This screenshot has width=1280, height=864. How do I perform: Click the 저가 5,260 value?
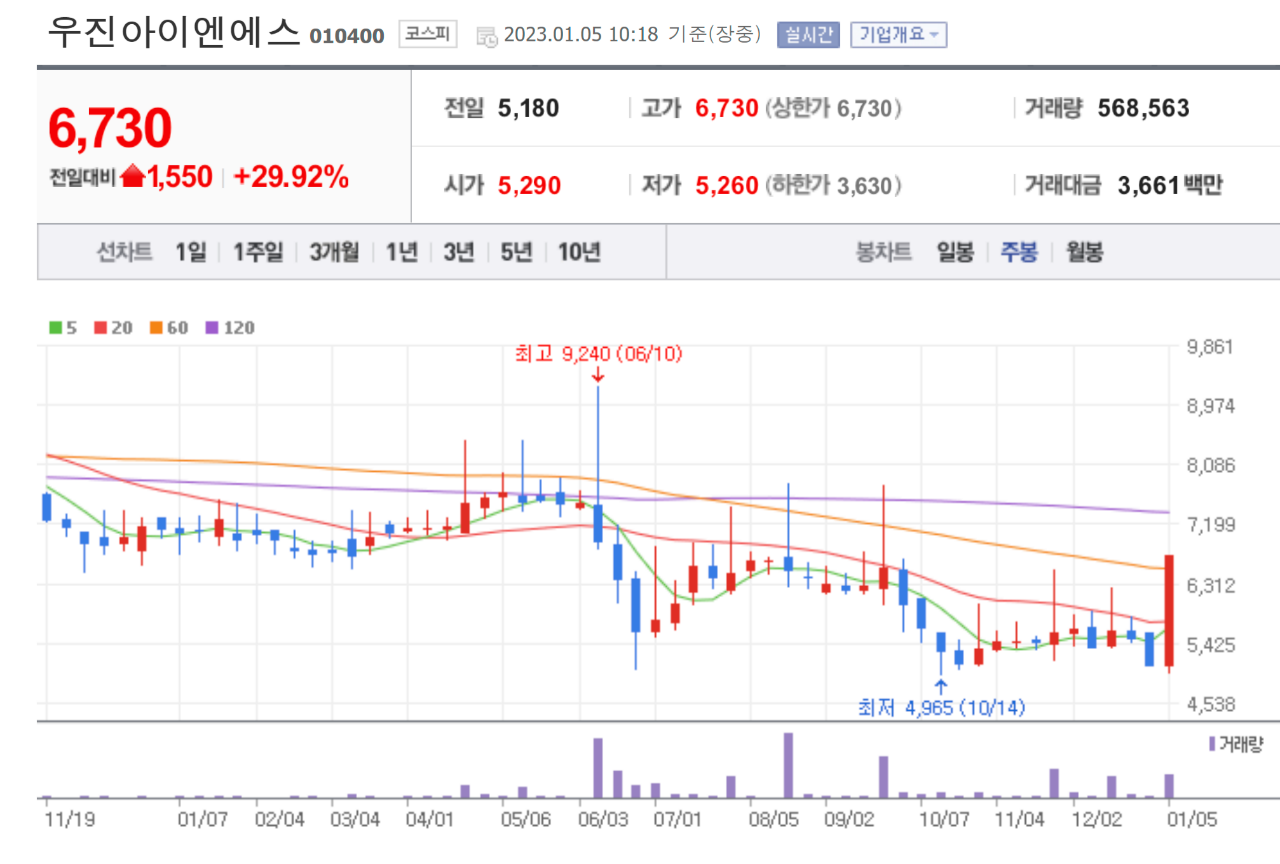(726, 185)
